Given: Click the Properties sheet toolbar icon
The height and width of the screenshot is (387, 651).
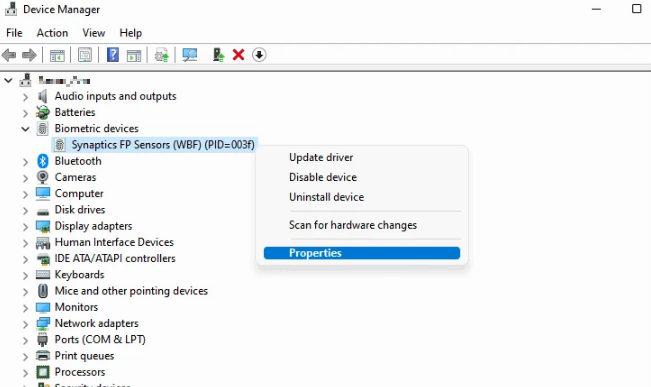Looking at the screenshot, I should (85, 55).
